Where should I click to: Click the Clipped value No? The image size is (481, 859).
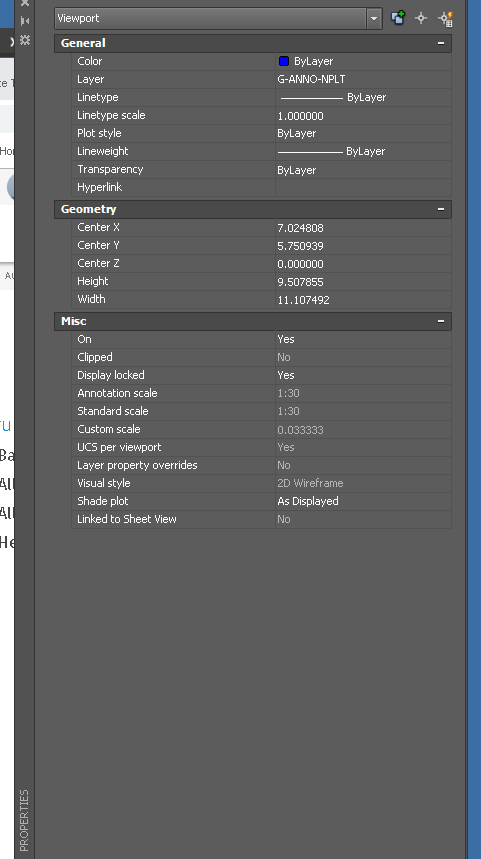283,357
